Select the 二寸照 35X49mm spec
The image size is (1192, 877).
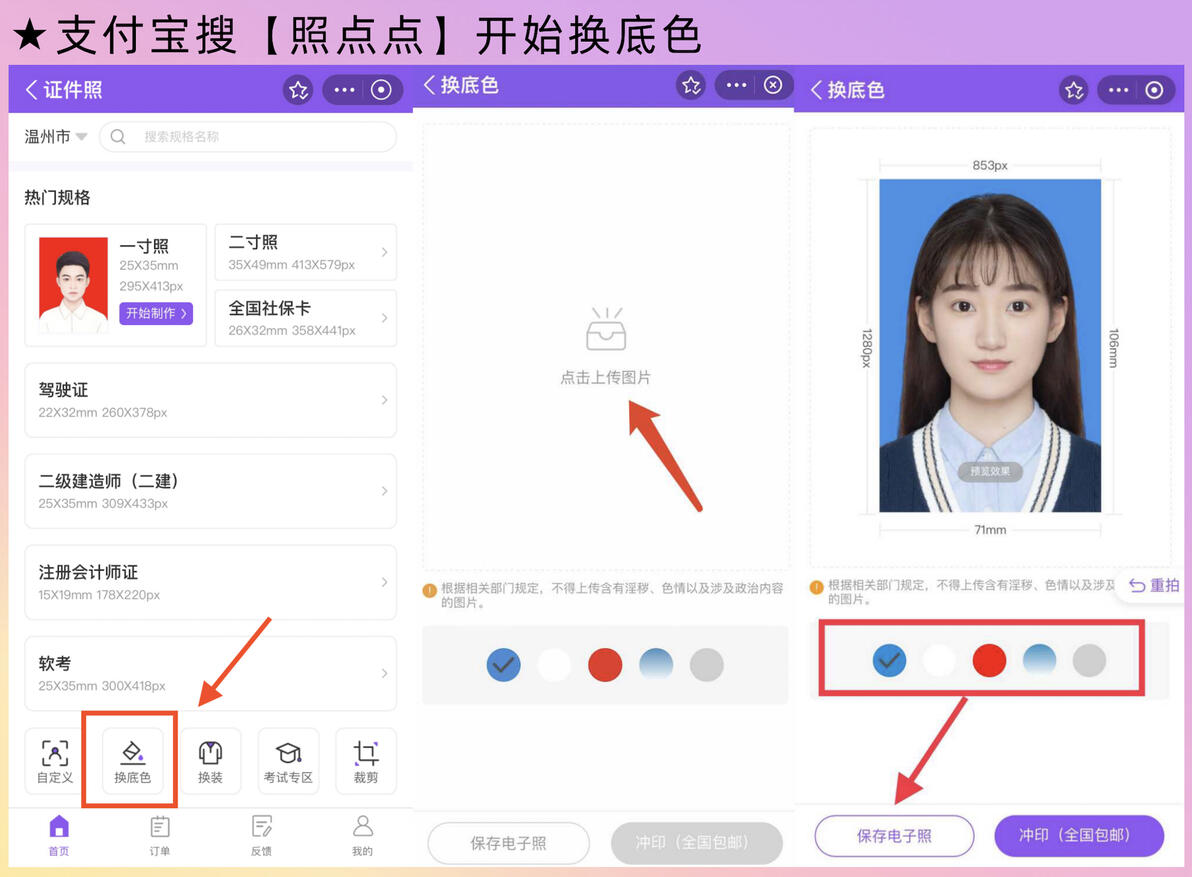coord(306,252)
